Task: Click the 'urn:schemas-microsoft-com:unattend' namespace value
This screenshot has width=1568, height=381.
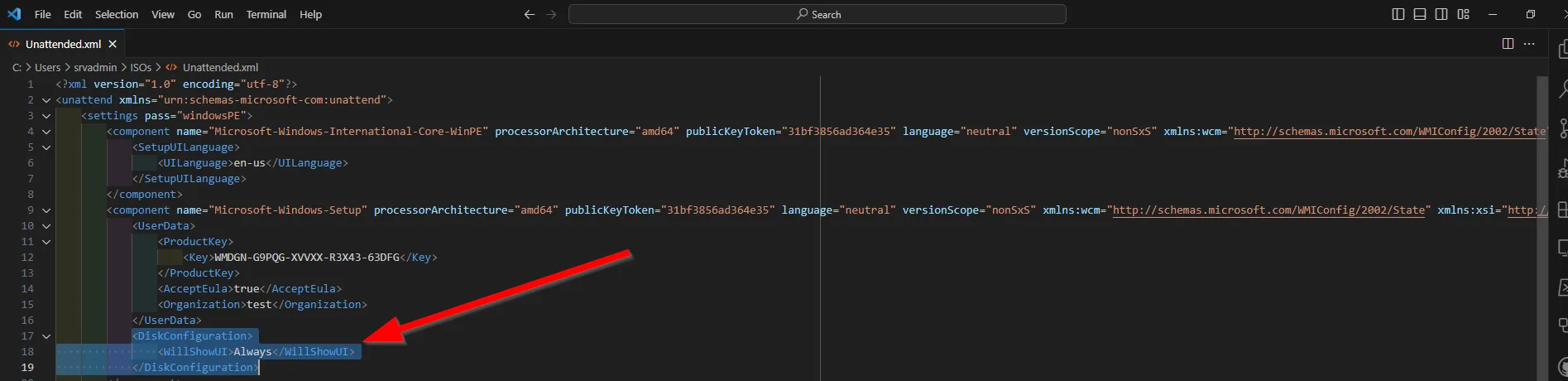Action: tap(271, 100)
